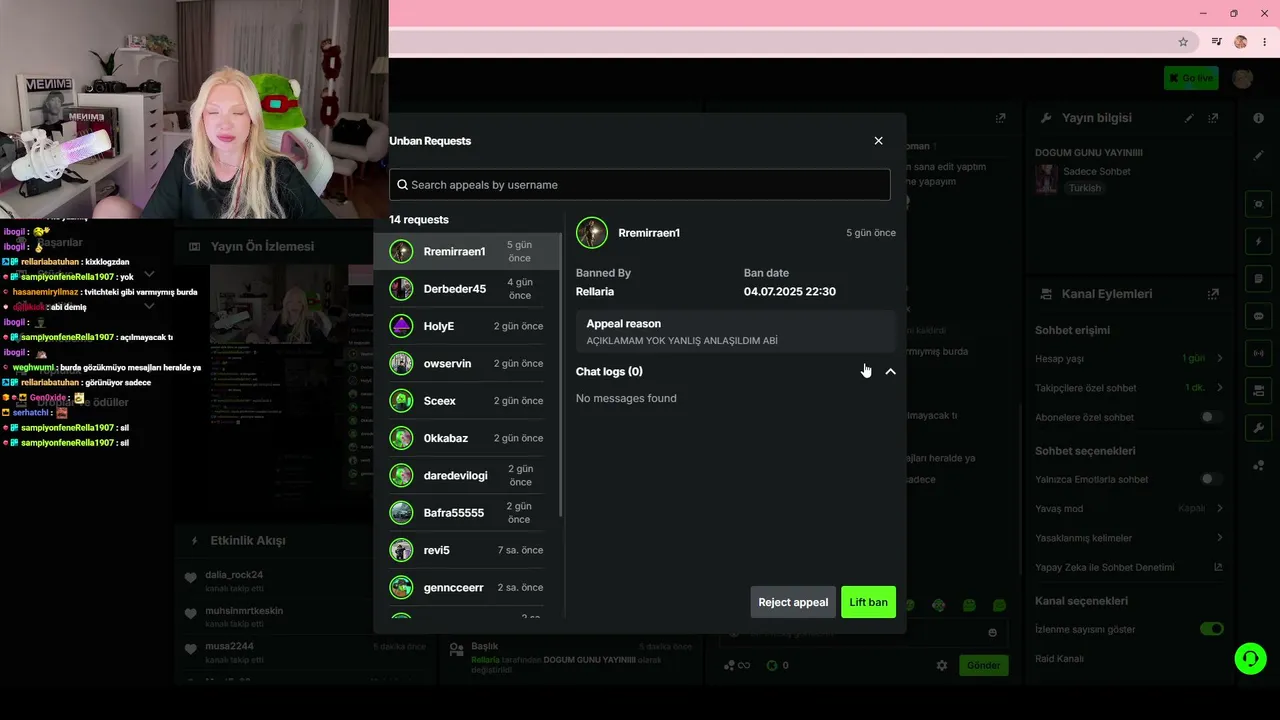Click the infinity channel points icon
Viewport: 1280px width, 720px height.
737,665
